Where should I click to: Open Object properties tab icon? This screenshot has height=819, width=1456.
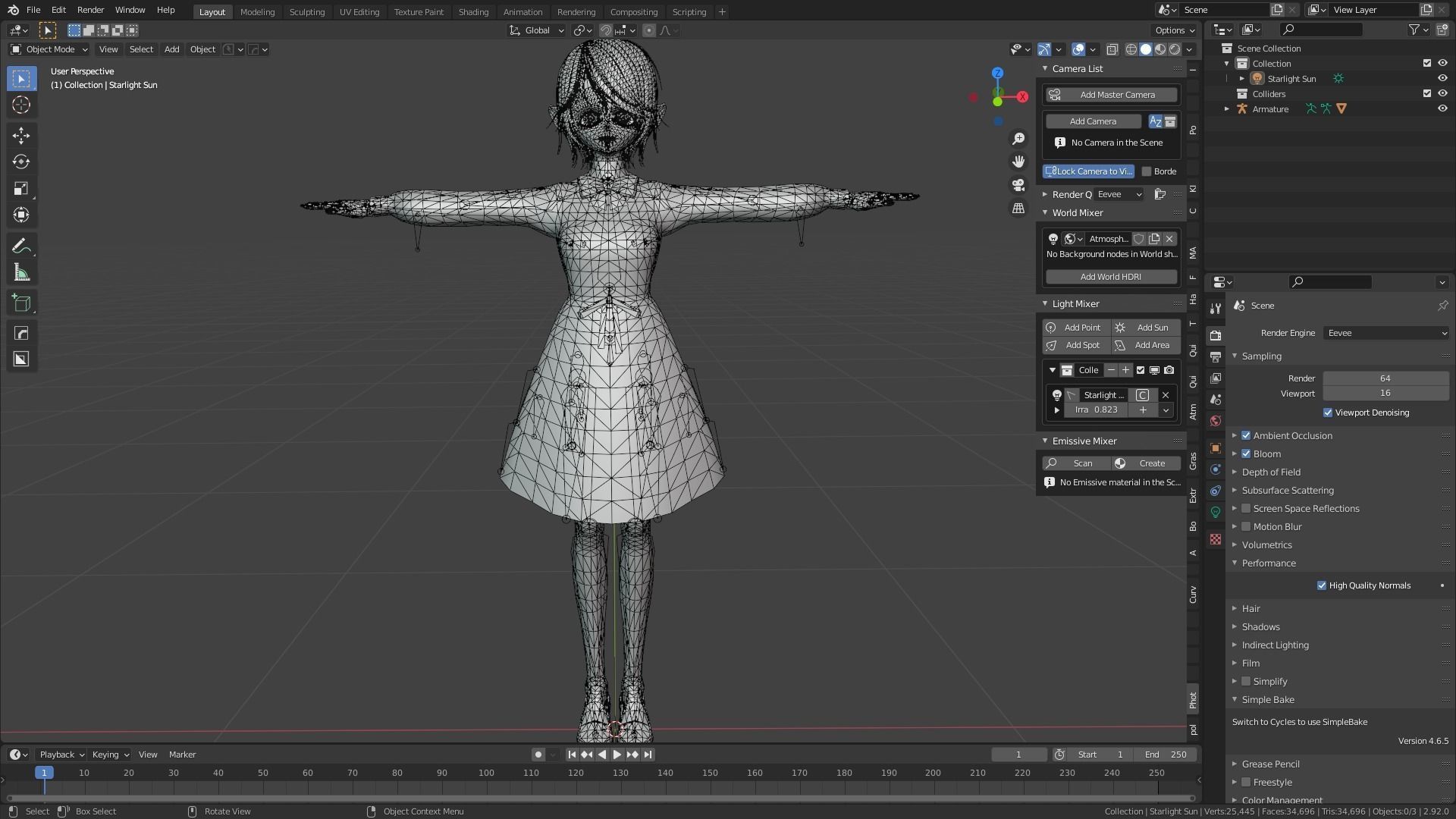coord(1216,448)
